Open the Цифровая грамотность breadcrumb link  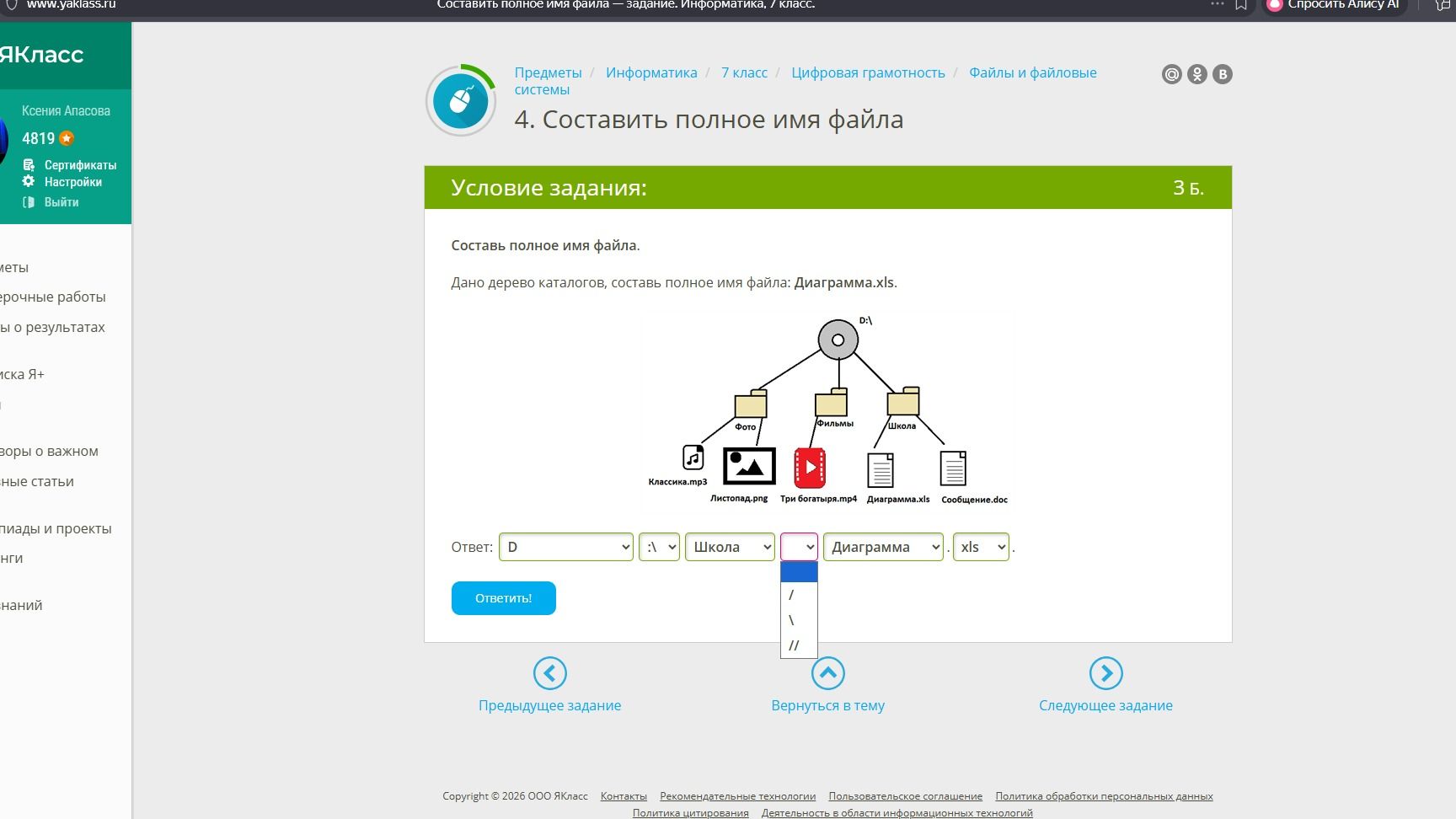point(868,72)
